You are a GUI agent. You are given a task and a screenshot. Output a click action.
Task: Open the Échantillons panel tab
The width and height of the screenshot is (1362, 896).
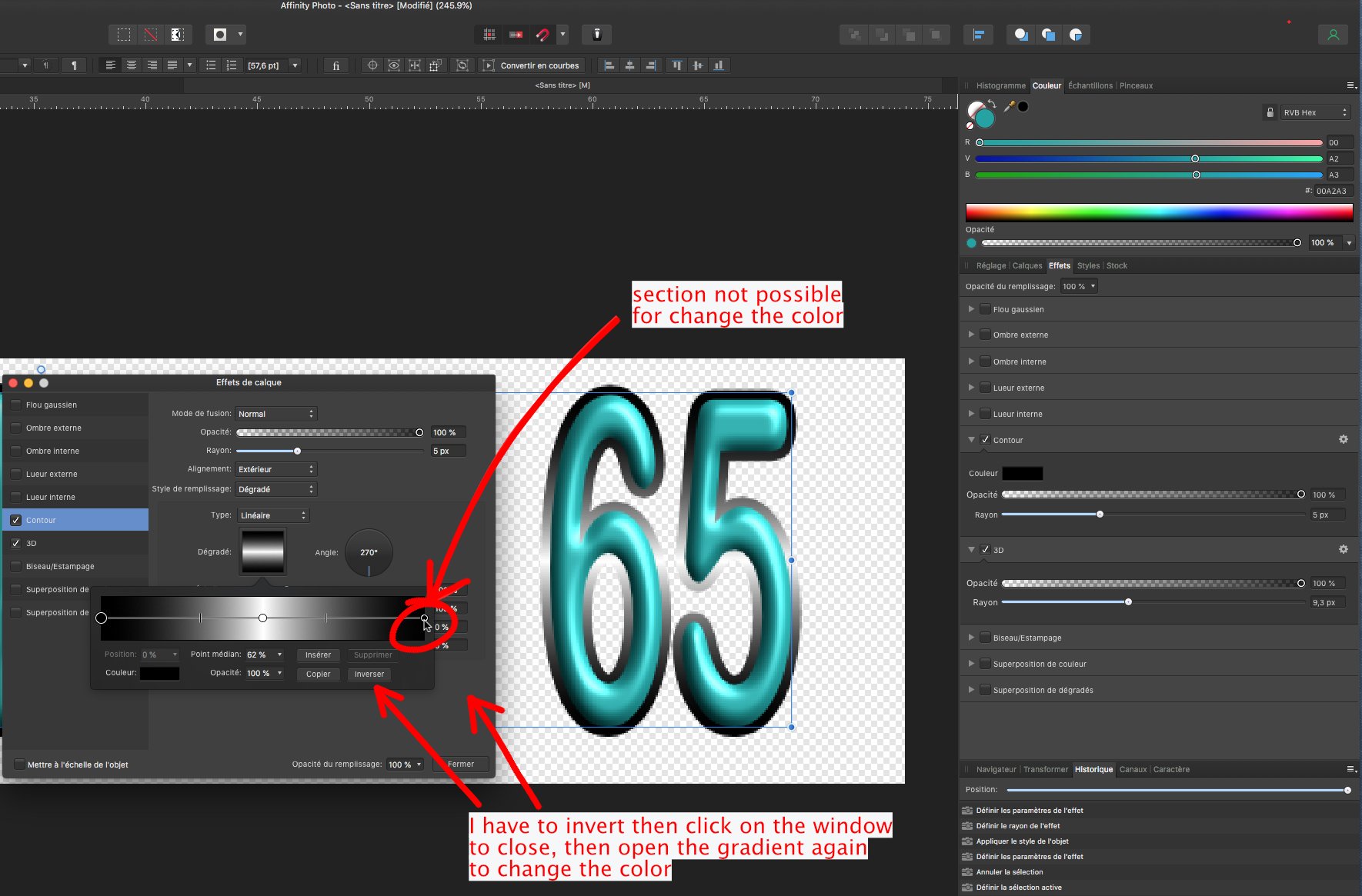1090,85
